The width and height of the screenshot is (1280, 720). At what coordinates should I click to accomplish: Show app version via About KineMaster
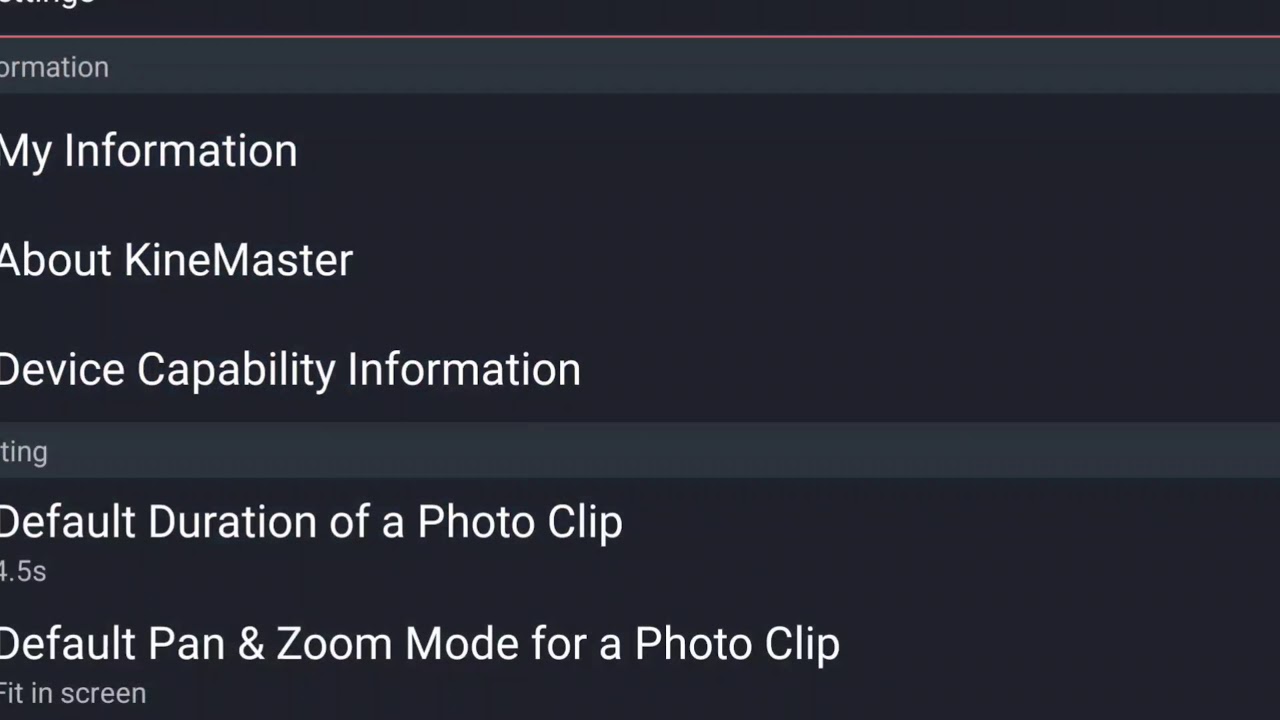click(x=640, y=260)
